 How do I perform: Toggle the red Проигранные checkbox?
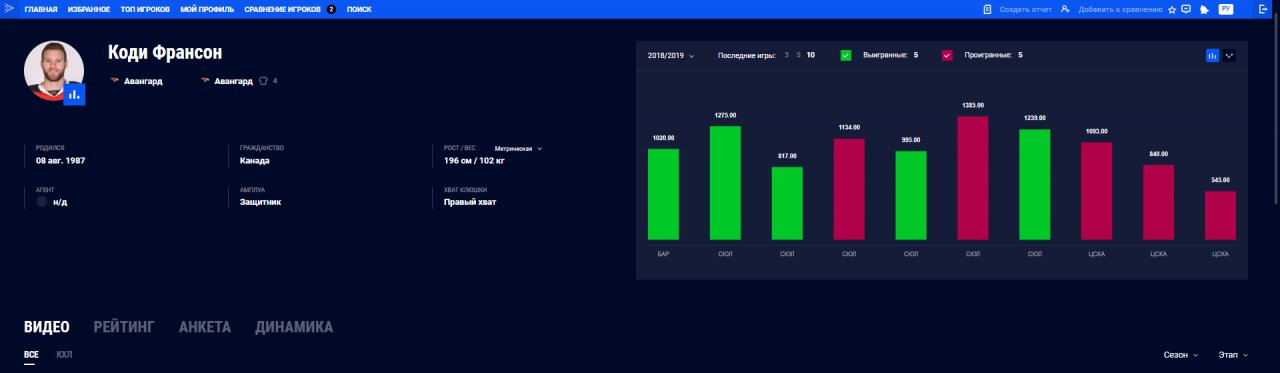pyautogui.click(x=947, y=55)
